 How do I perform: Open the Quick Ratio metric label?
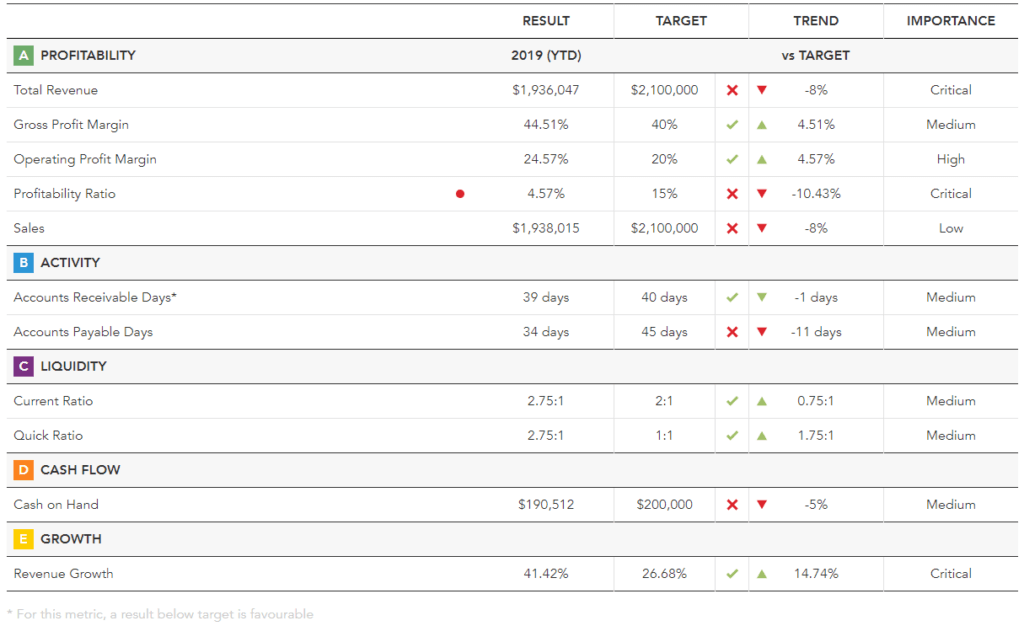pyautogui.click(x=48, y=436)
